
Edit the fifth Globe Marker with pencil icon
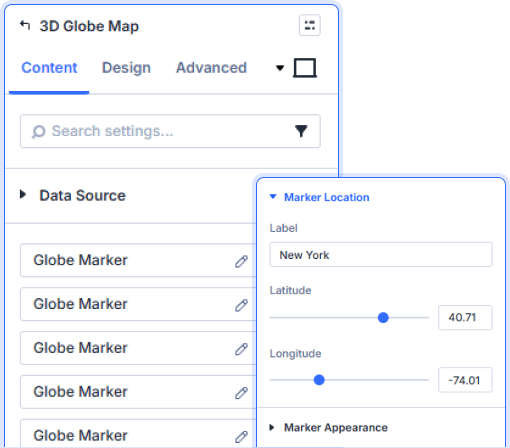241,437
